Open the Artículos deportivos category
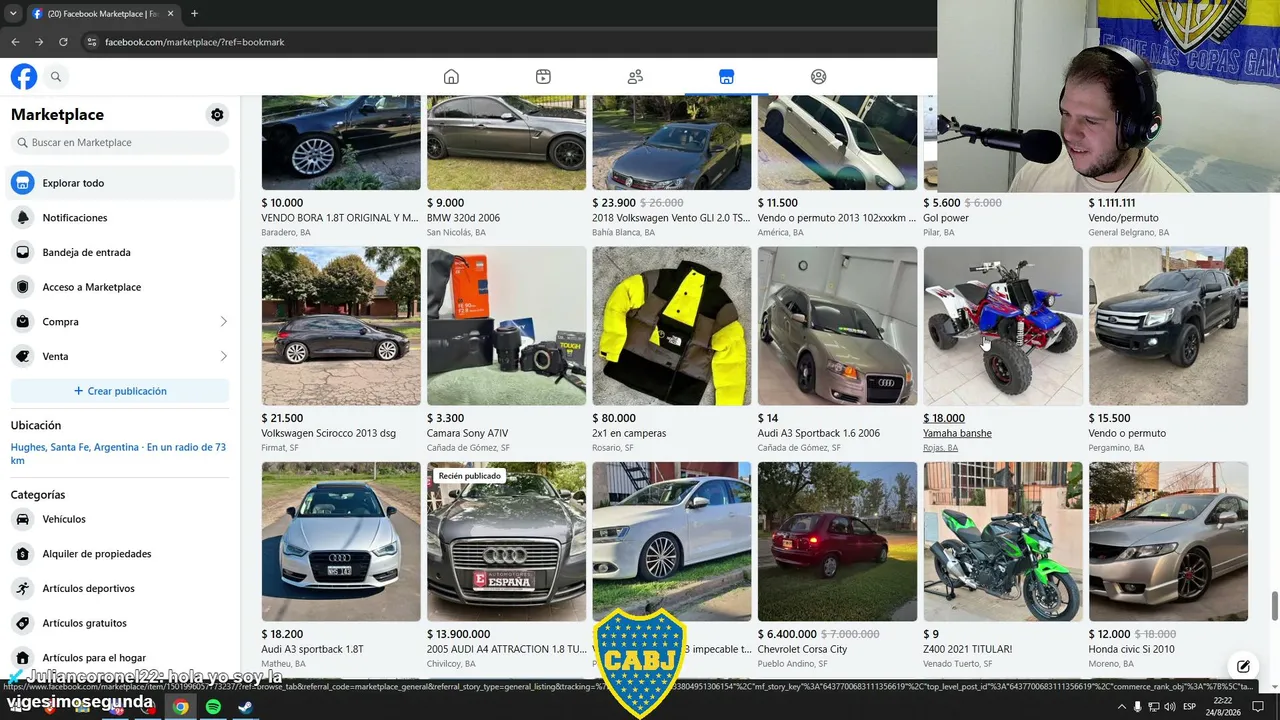This screenshot has width=1280, height=720. click(122, 589)
